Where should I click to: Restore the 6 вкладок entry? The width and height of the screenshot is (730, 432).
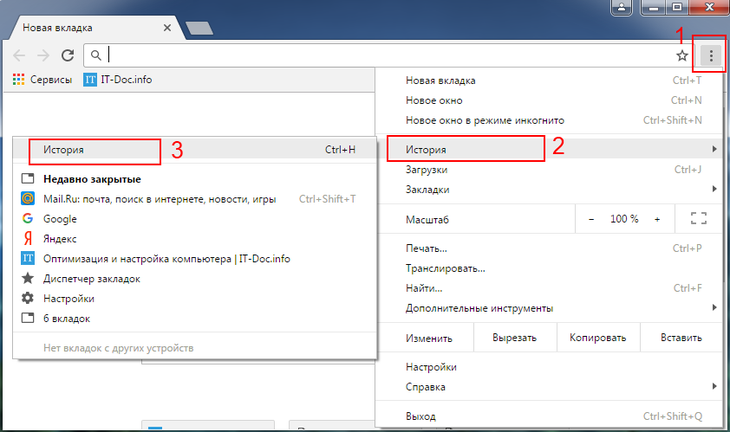[x=195, y=319]
